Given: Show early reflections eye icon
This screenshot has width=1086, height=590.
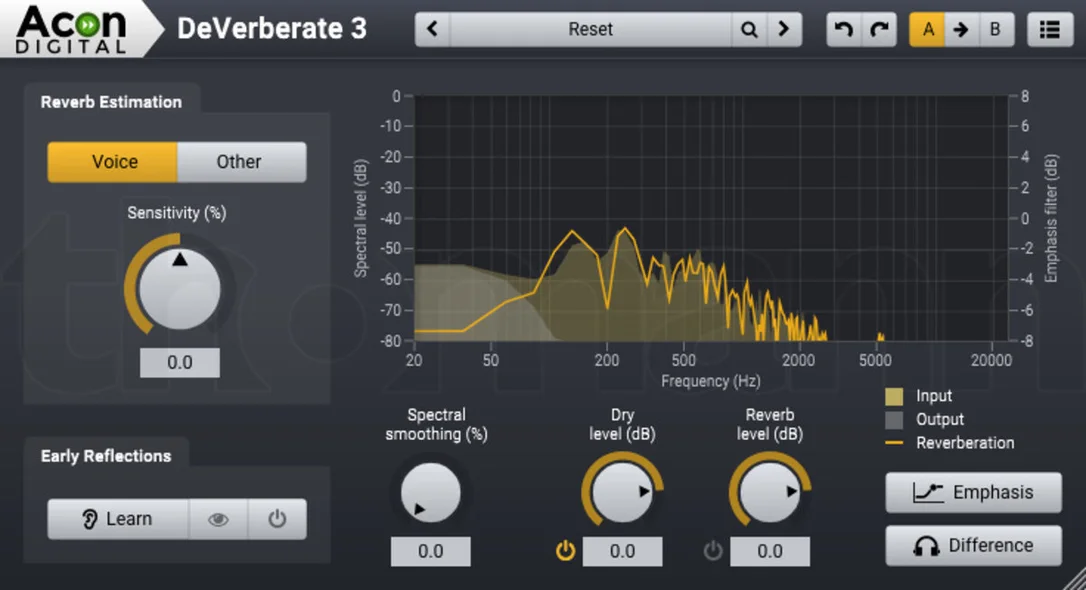Looking at the screenshot, I should [x=218, y=519].
